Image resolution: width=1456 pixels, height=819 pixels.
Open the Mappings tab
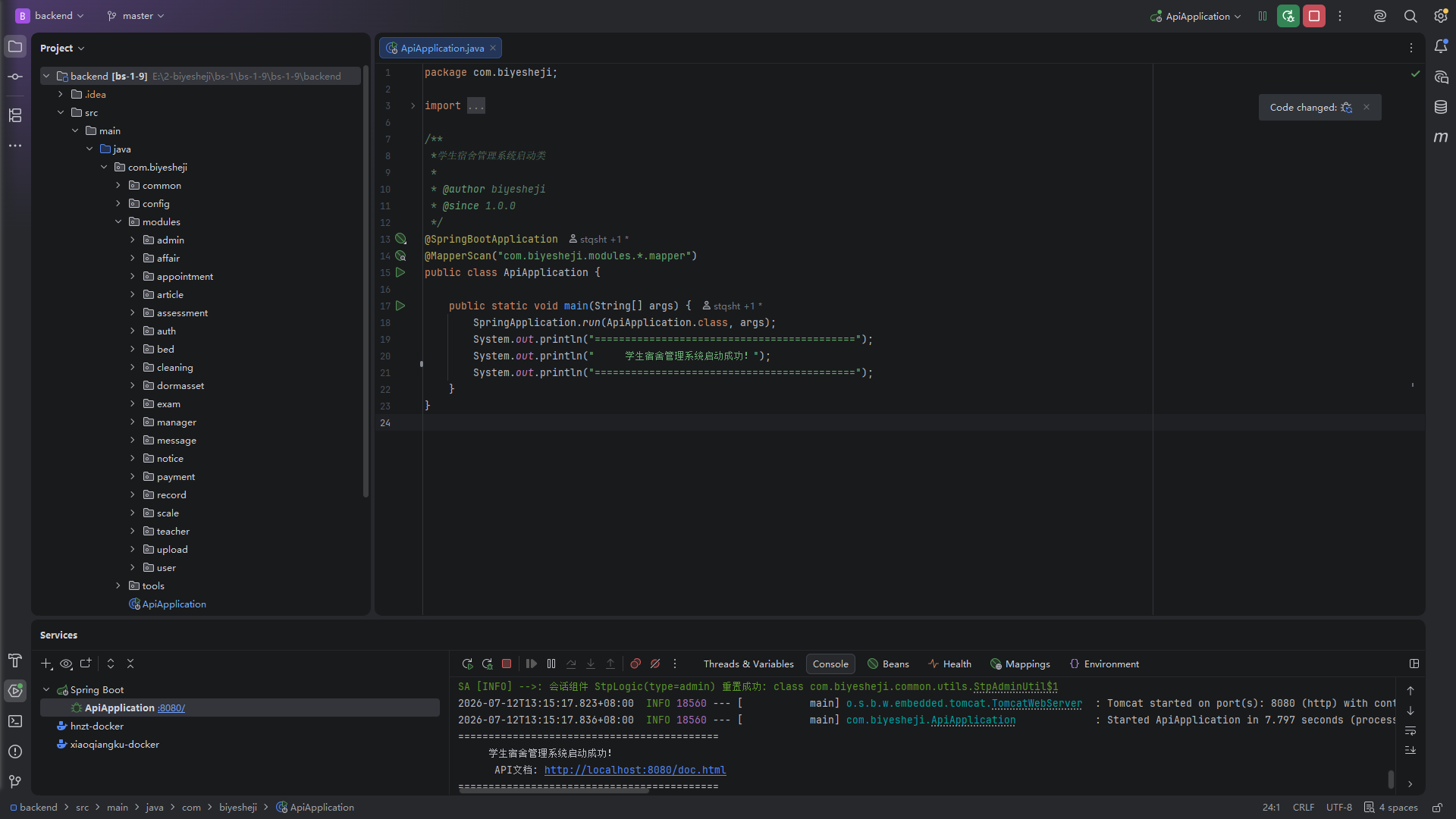coord(1020,664)
